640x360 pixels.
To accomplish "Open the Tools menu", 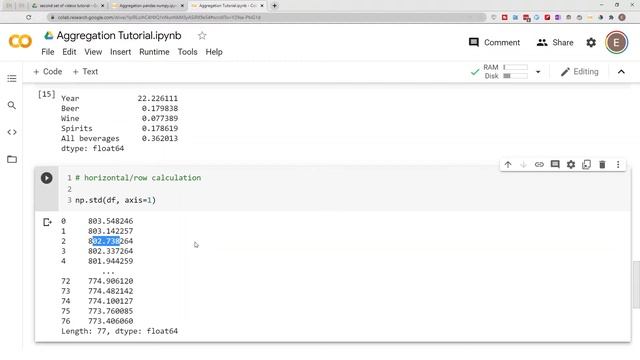I will click(187, 52).
